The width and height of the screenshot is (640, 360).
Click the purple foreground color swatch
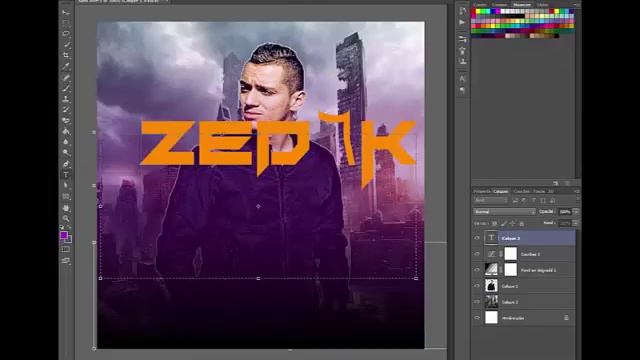pyautogui.click(x=64, y=235)
